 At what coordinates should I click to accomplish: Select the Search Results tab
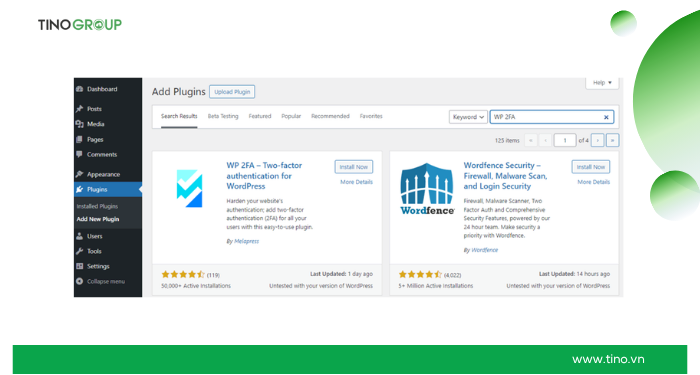[x=179, y=117]
